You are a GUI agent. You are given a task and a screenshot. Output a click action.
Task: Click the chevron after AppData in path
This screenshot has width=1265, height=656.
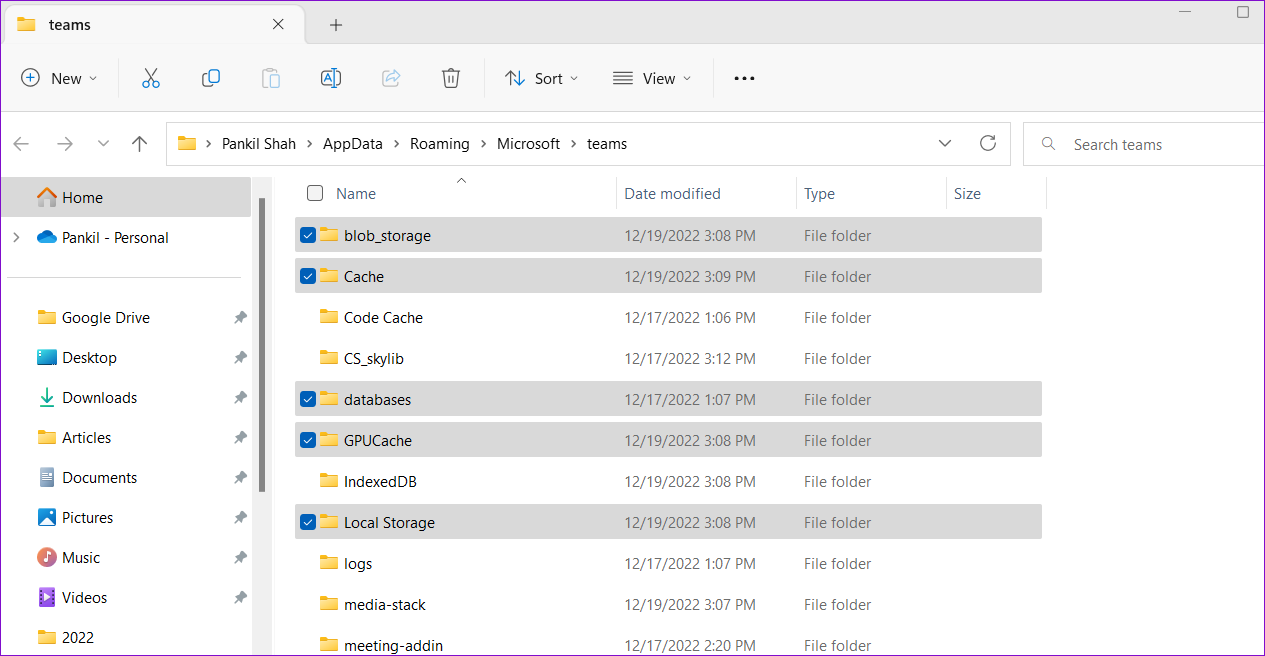click(x=397, y=144)
